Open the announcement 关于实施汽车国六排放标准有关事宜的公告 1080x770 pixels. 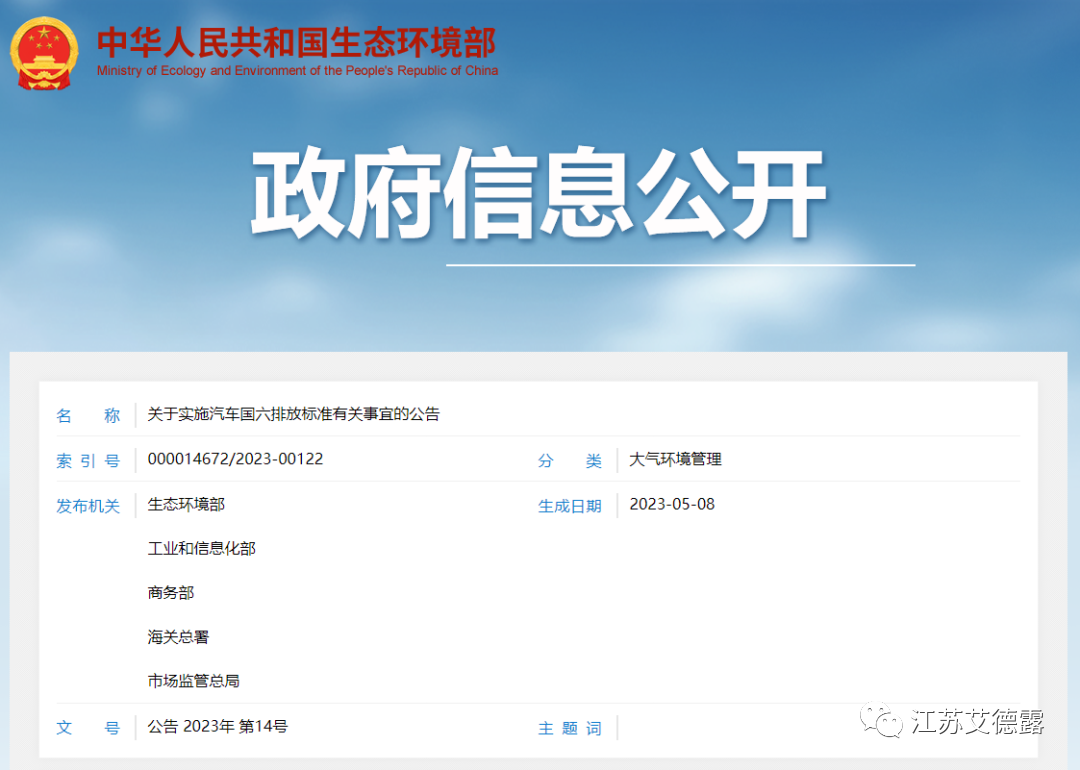[x=295, y=415]
